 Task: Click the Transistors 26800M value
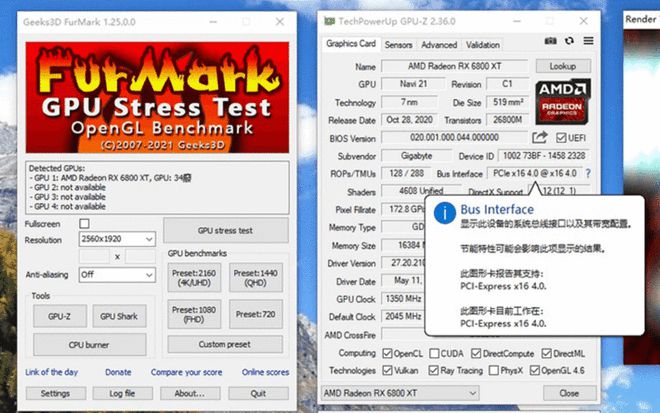(x=507, y=120)
